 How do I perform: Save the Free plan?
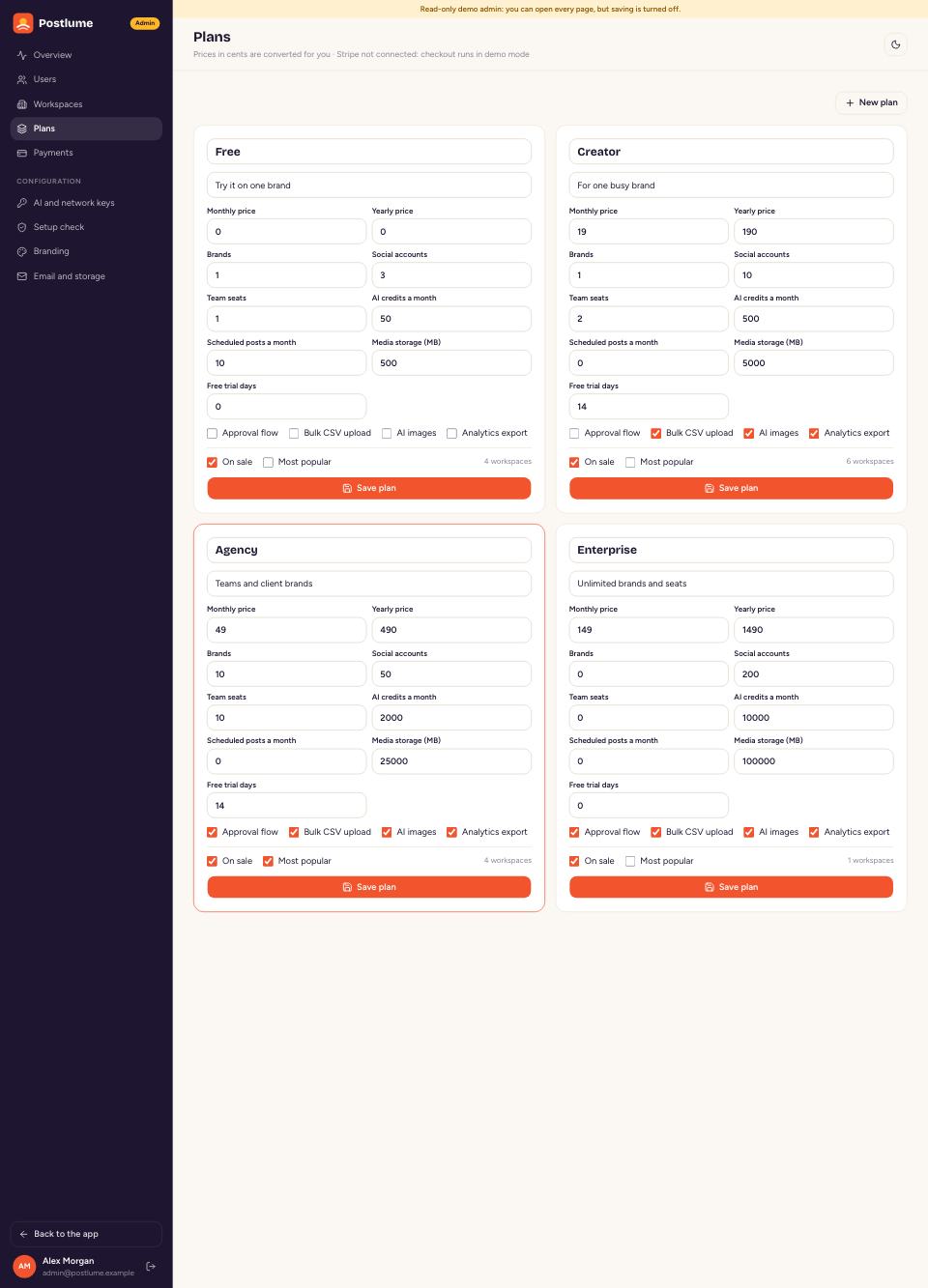pos(369,488)
